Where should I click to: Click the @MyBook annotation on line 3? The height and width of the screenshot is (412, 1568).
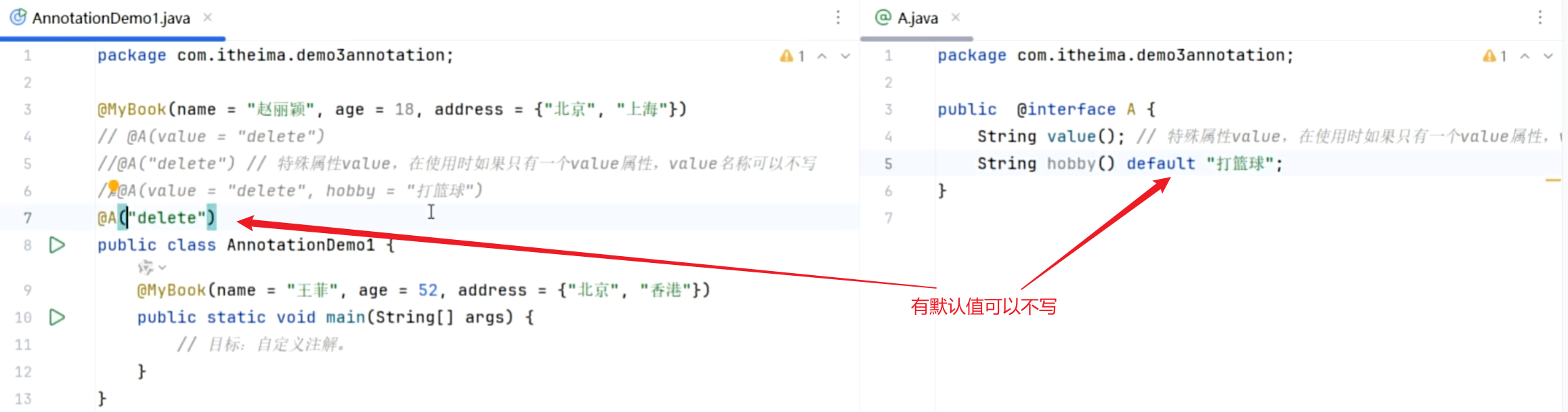(x=132, y=109)
